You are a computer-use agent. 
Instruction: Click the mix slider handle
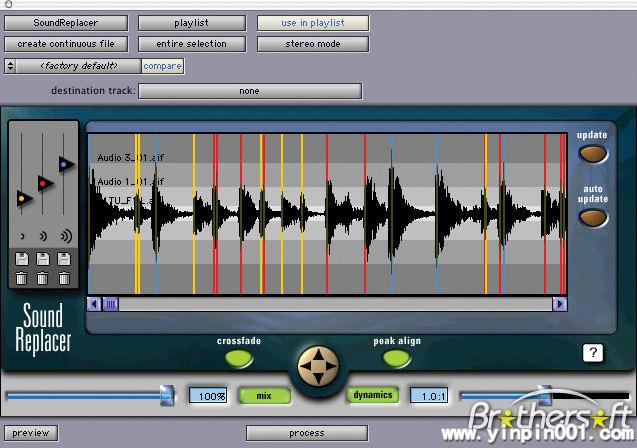167,396
